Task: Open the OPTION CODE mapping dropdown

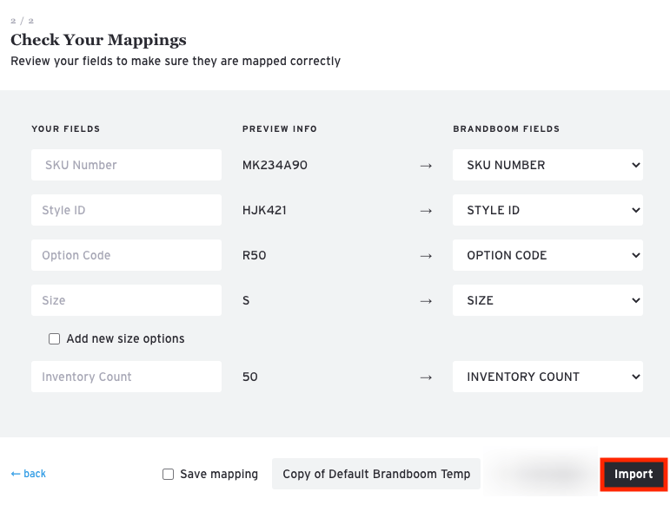Action: tap(547, 255)
